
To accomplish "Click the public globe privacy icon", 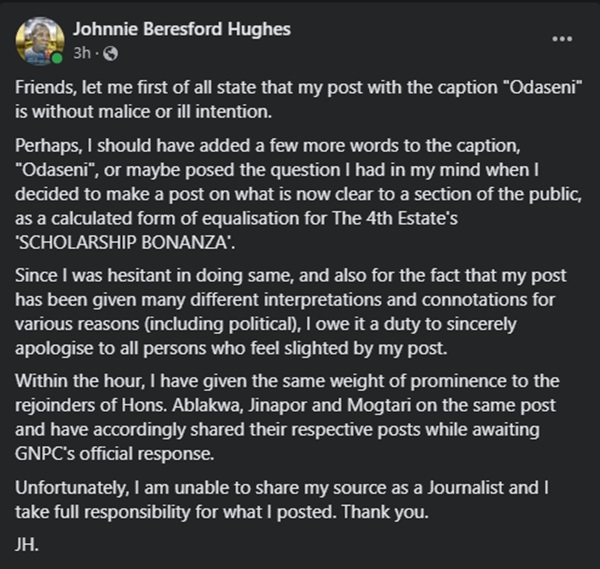I will pyautogui.click(x=110, y=52).
